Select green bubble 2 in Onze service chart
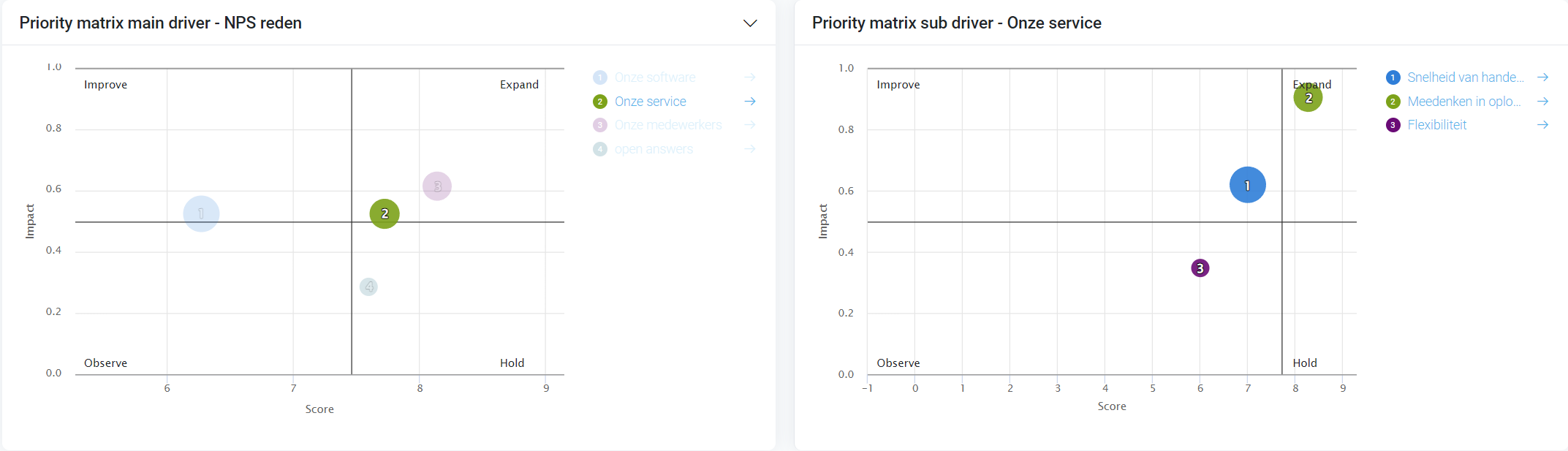Image resolution: width=1568 pixels, height=451 pixels. click(x=1308, y=97)
